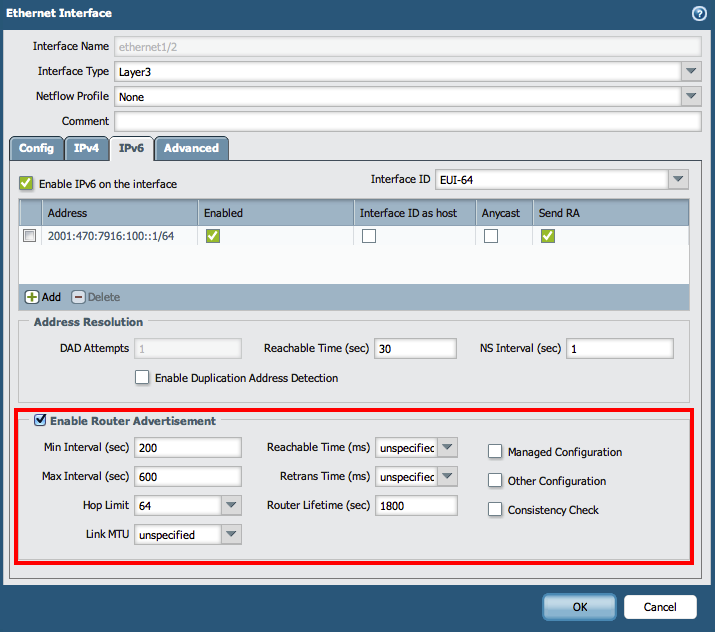Viewport: 715px width, 632px height.
Task: Switch to the IPv4 tab
Action: (86, 148)
